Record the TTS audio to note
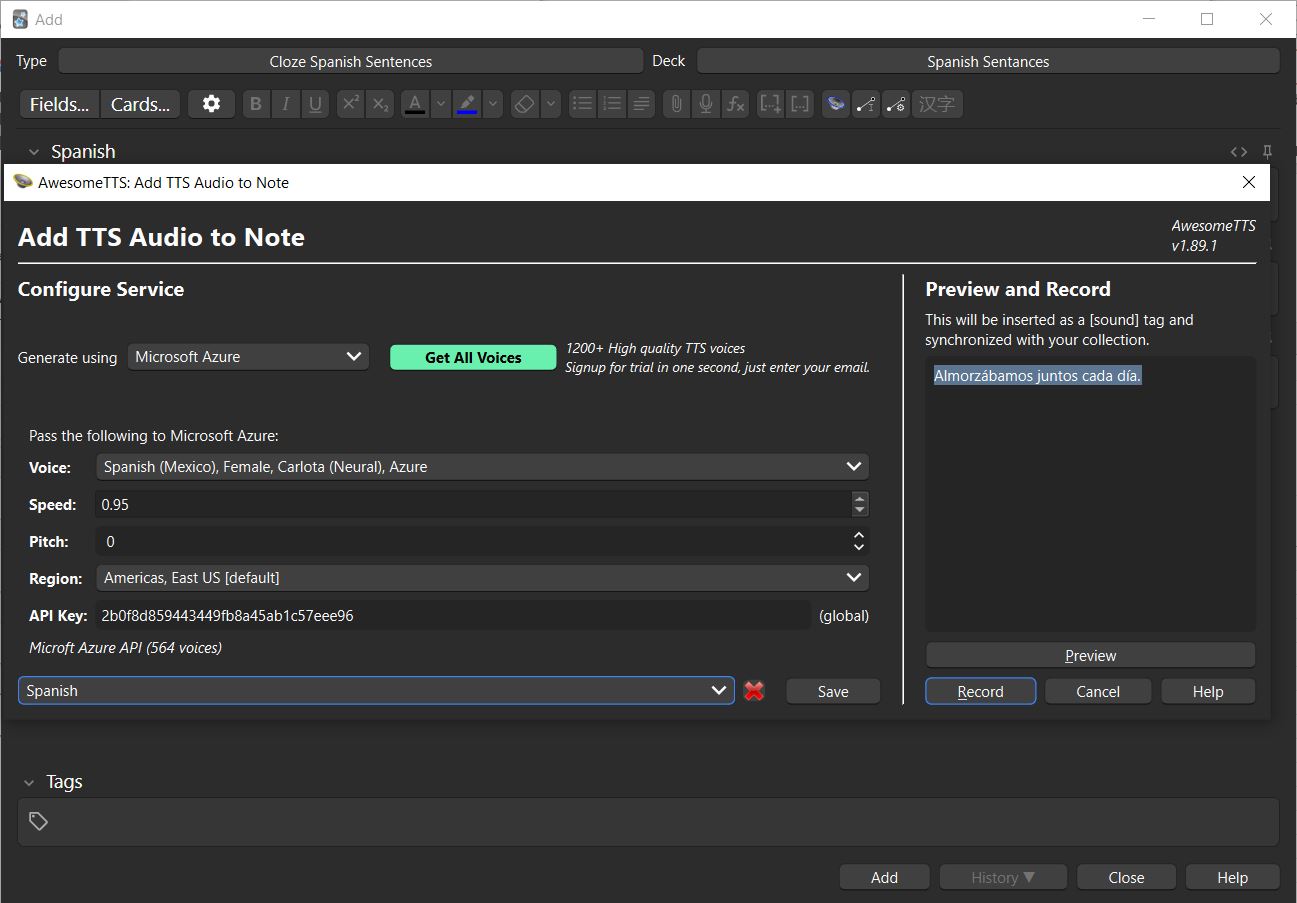 coord(980,691)
